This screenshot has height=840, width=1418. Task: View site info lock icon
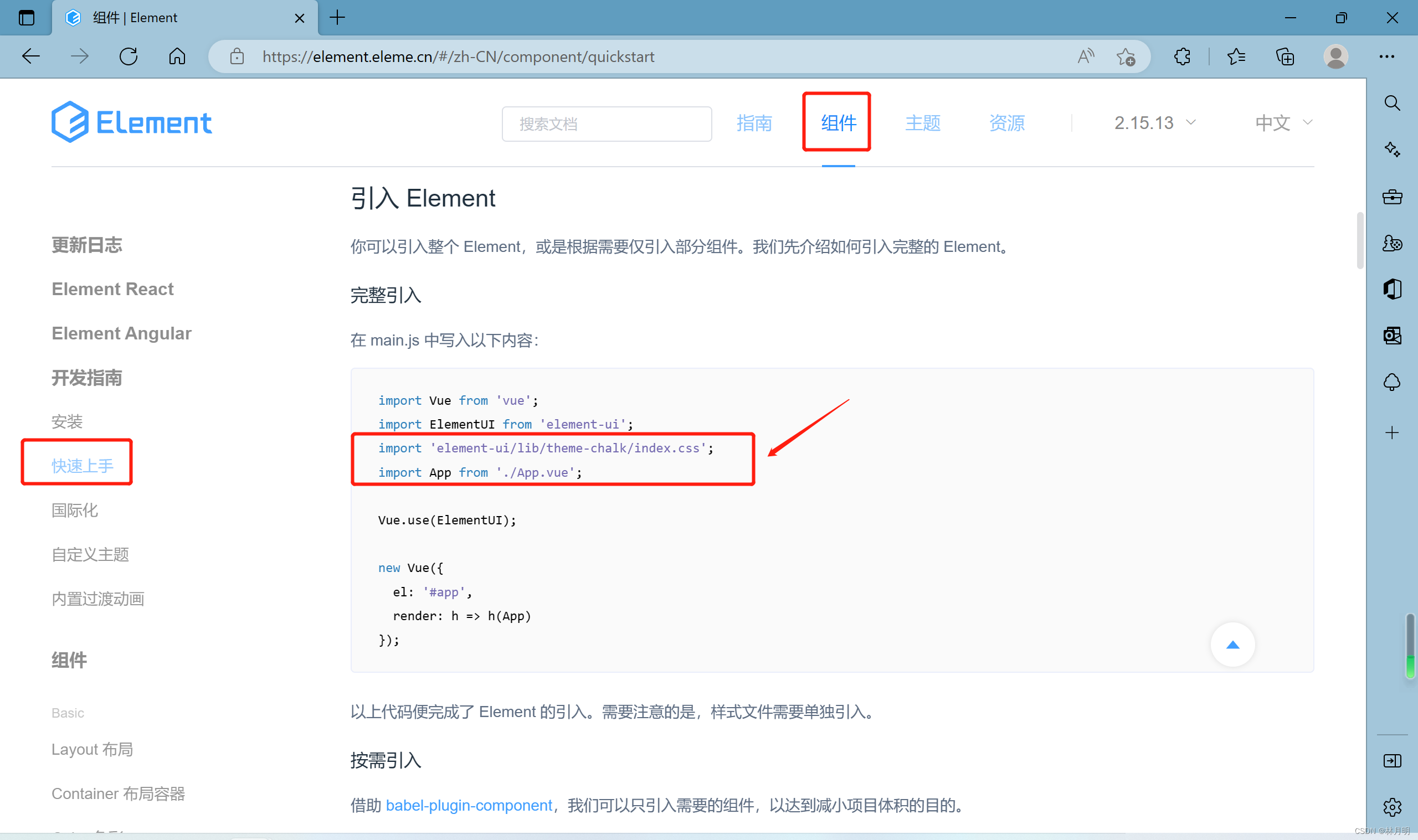click(x=237, y=56)
